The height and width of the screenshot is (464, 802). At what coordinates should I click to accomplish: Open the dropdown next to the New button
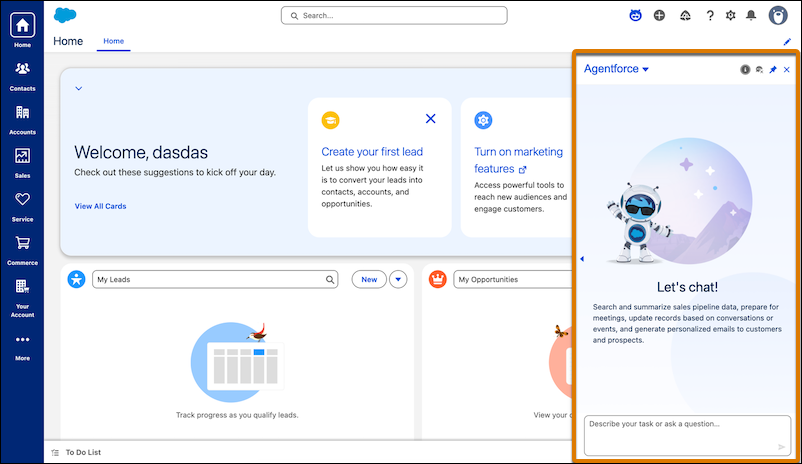click(398, 279)
